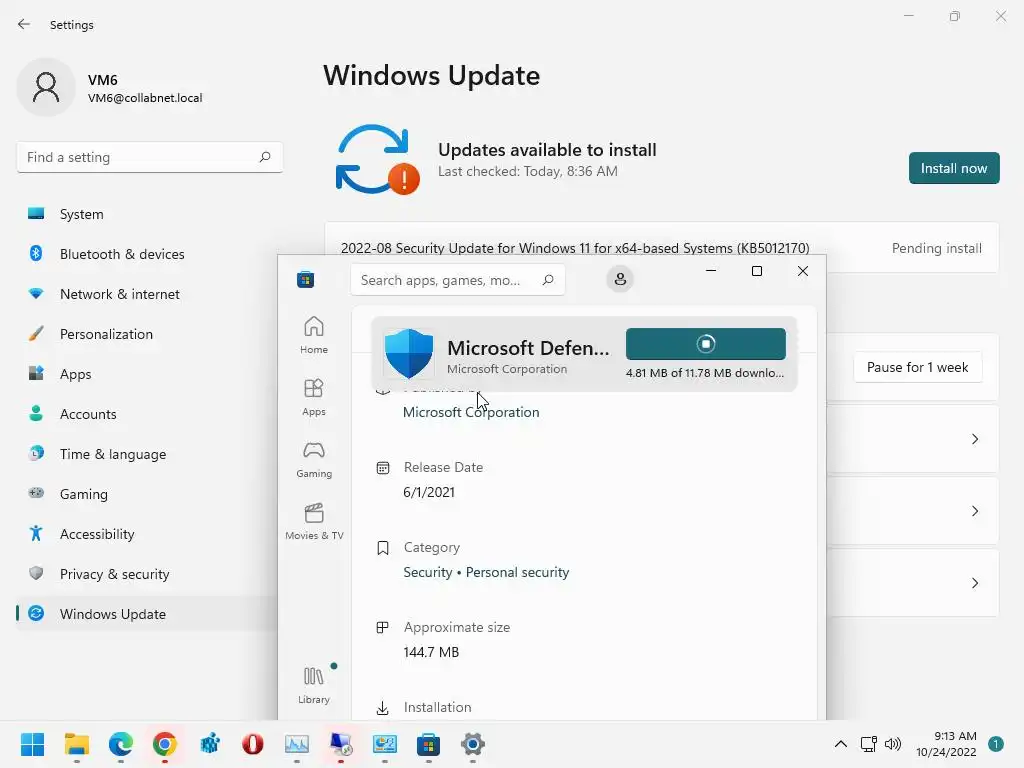Open Privacy & security settings
The width and height of the screenshot is (1024, 768).
pos(147,574)
